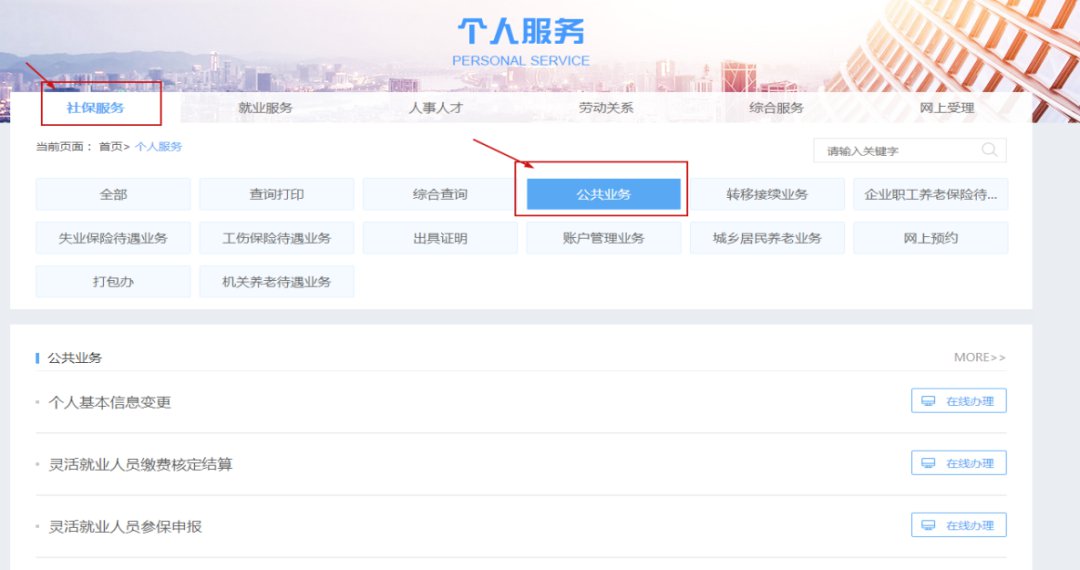The height and width of the screenshot is (570, 1080).
Task: Click 在线办理 for 灵活就业人员缴费核定结算
Action: (x=958, y=463)
